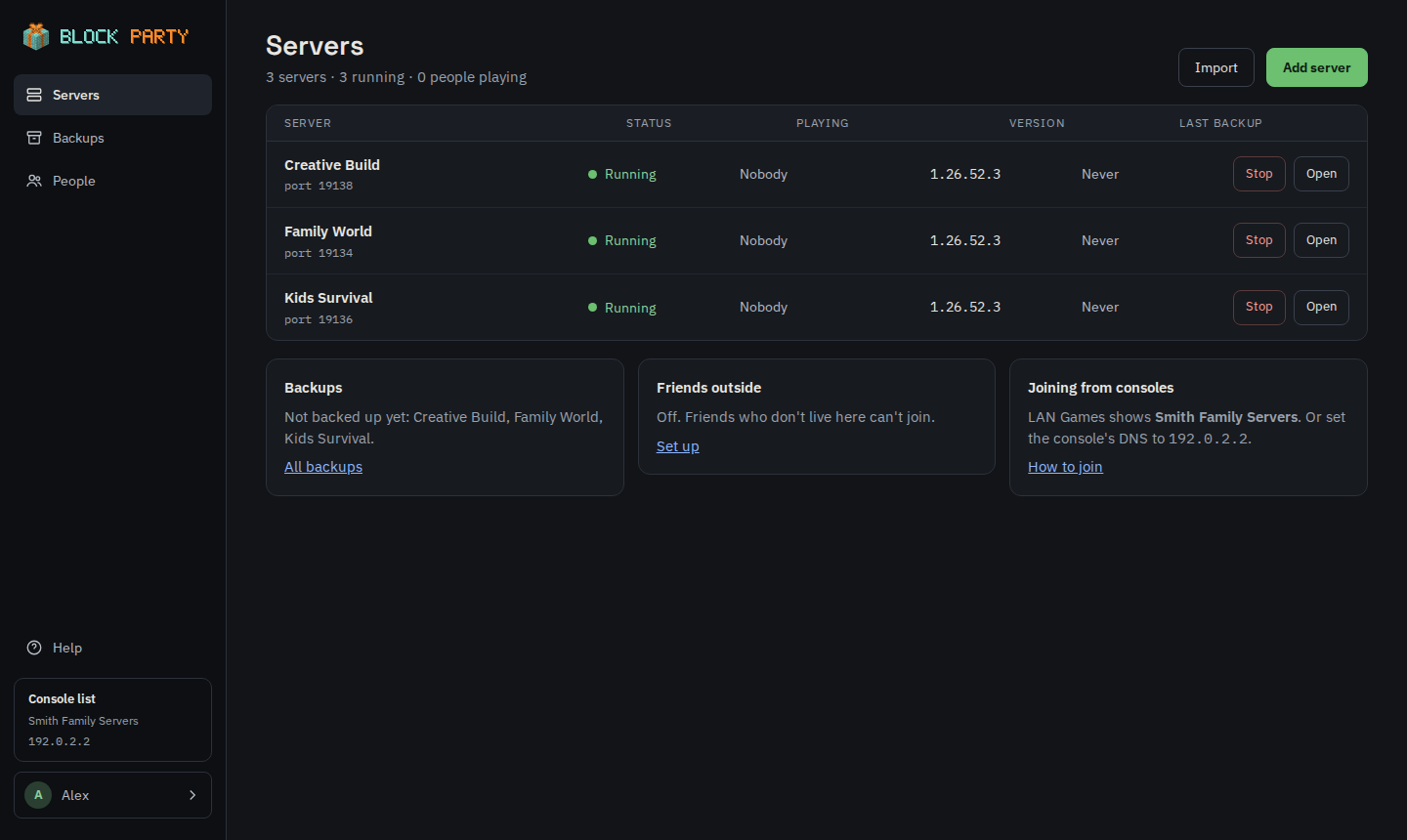Follow the All backups link
1407x840 pixels.
point(323,467)
